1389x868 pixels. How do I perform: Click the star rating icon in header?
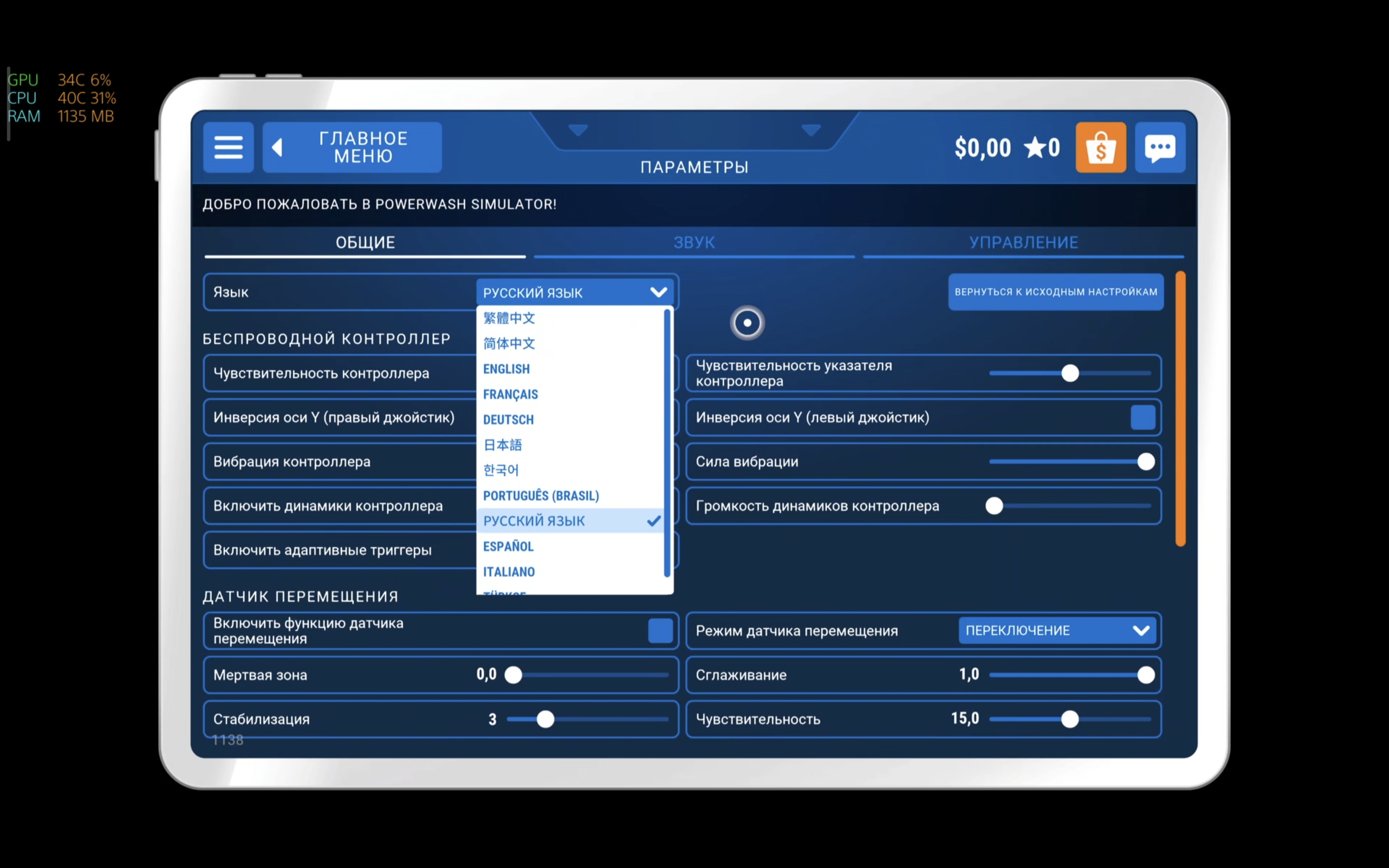1035,148
